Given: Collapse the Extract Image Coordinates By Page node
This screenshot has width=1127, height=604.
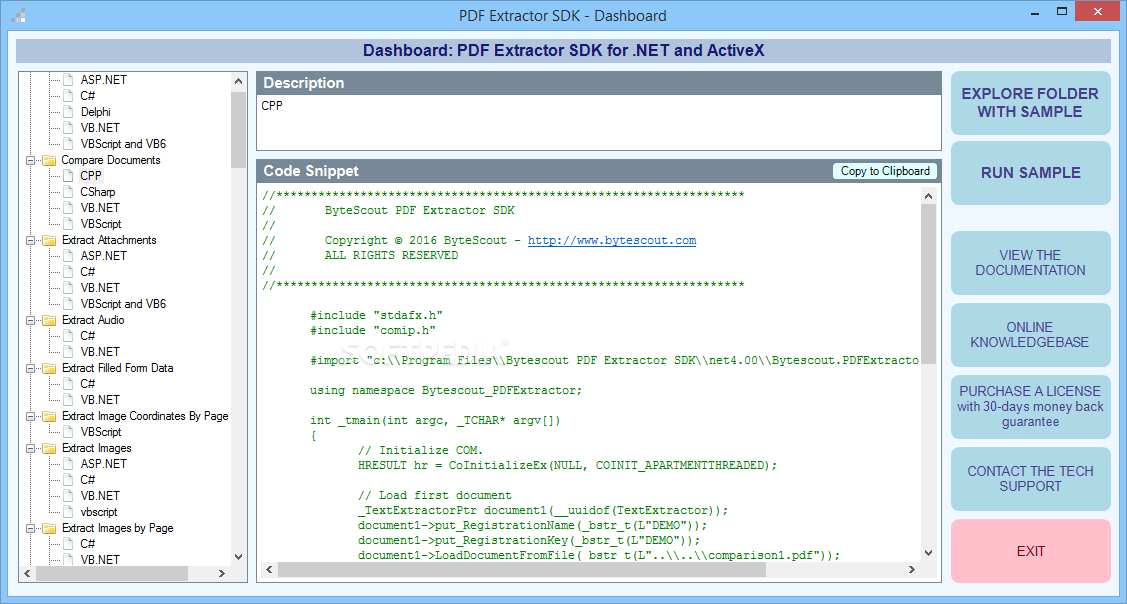Looking at the screenshot, I should click(x=31, y=416).
